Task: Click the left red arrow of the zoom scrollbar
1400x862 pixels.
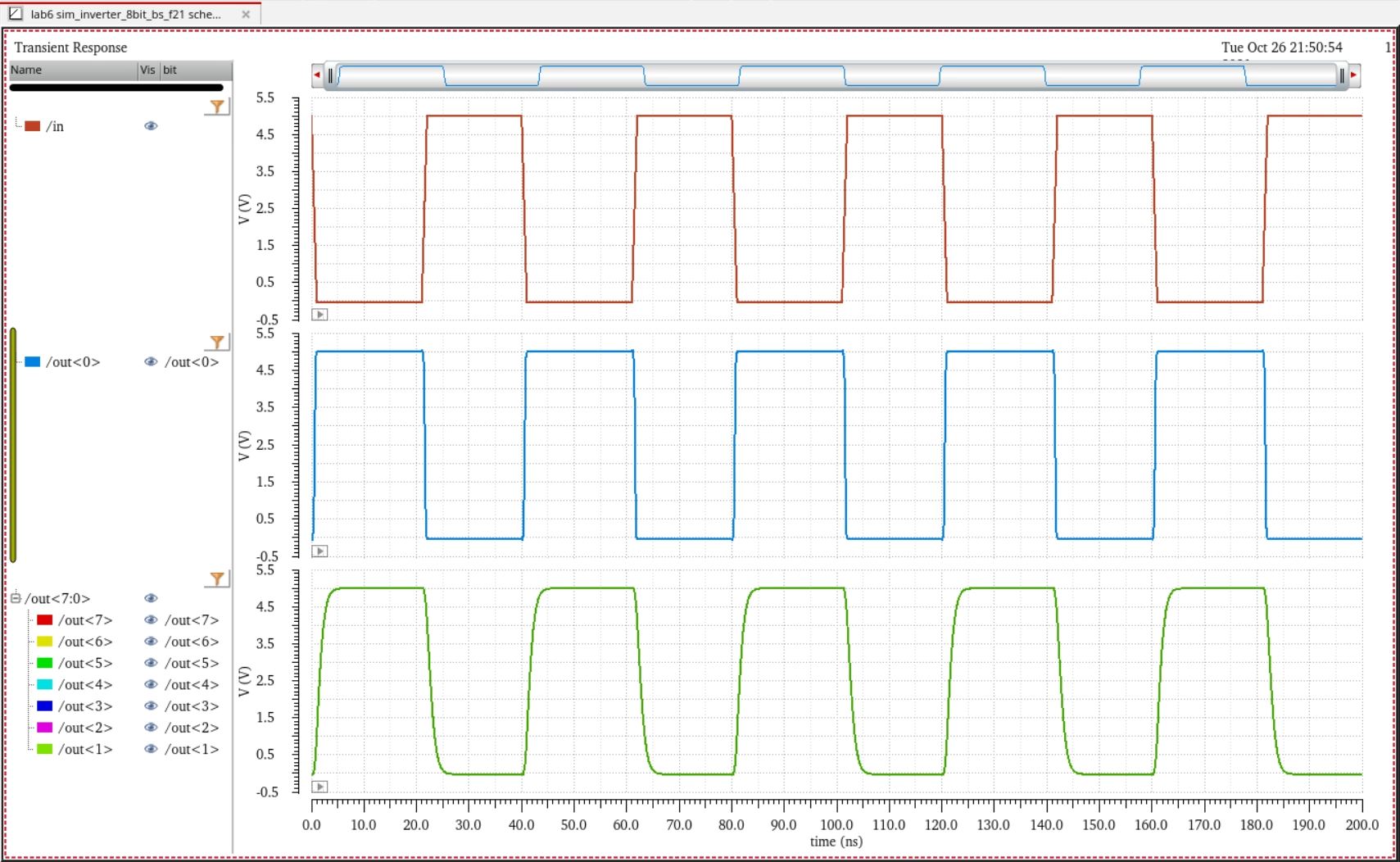Action: (x=317, y=75)
